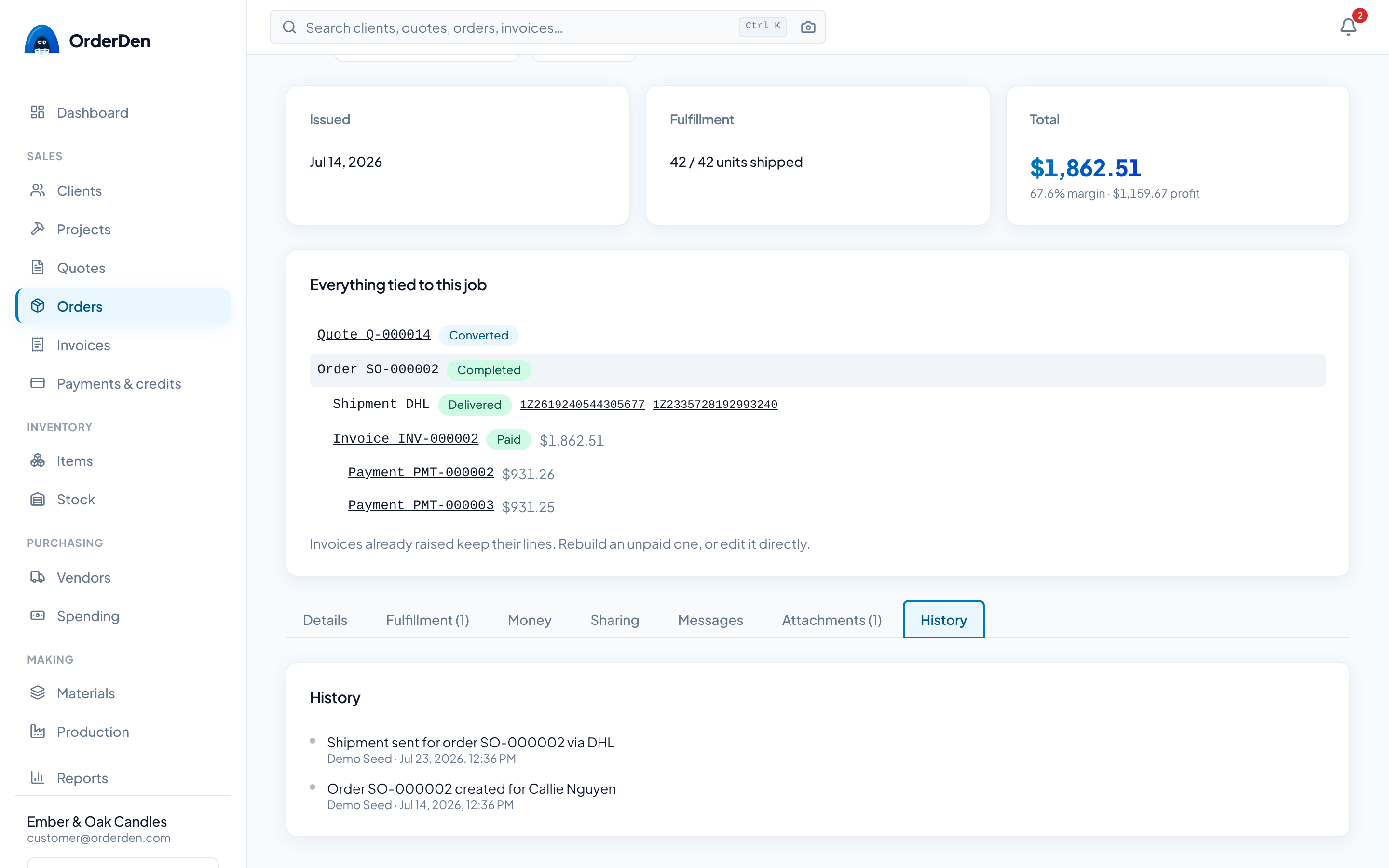Screen dimensions: 1389x868
Task: Click the Projects hammer icon
Action: click(x=38, y=229)
